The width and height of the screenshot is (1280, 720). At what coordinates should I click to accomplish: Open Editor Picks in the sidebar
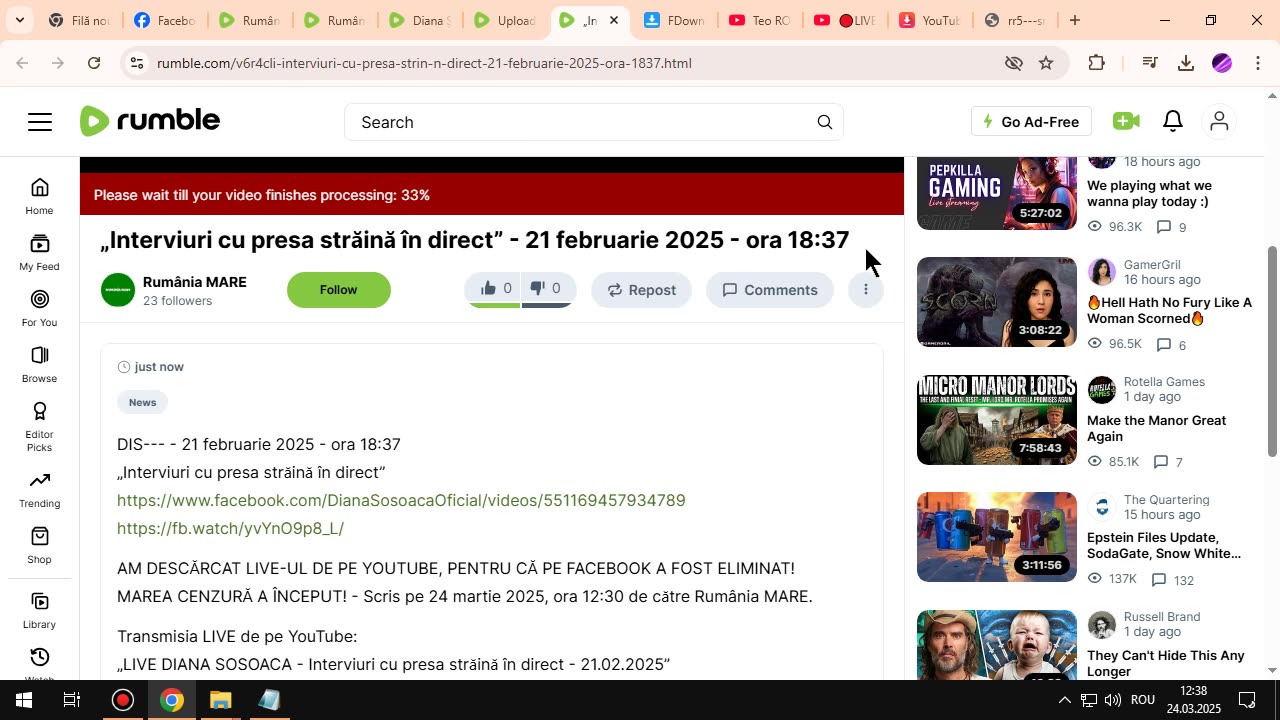click(40, 427)
